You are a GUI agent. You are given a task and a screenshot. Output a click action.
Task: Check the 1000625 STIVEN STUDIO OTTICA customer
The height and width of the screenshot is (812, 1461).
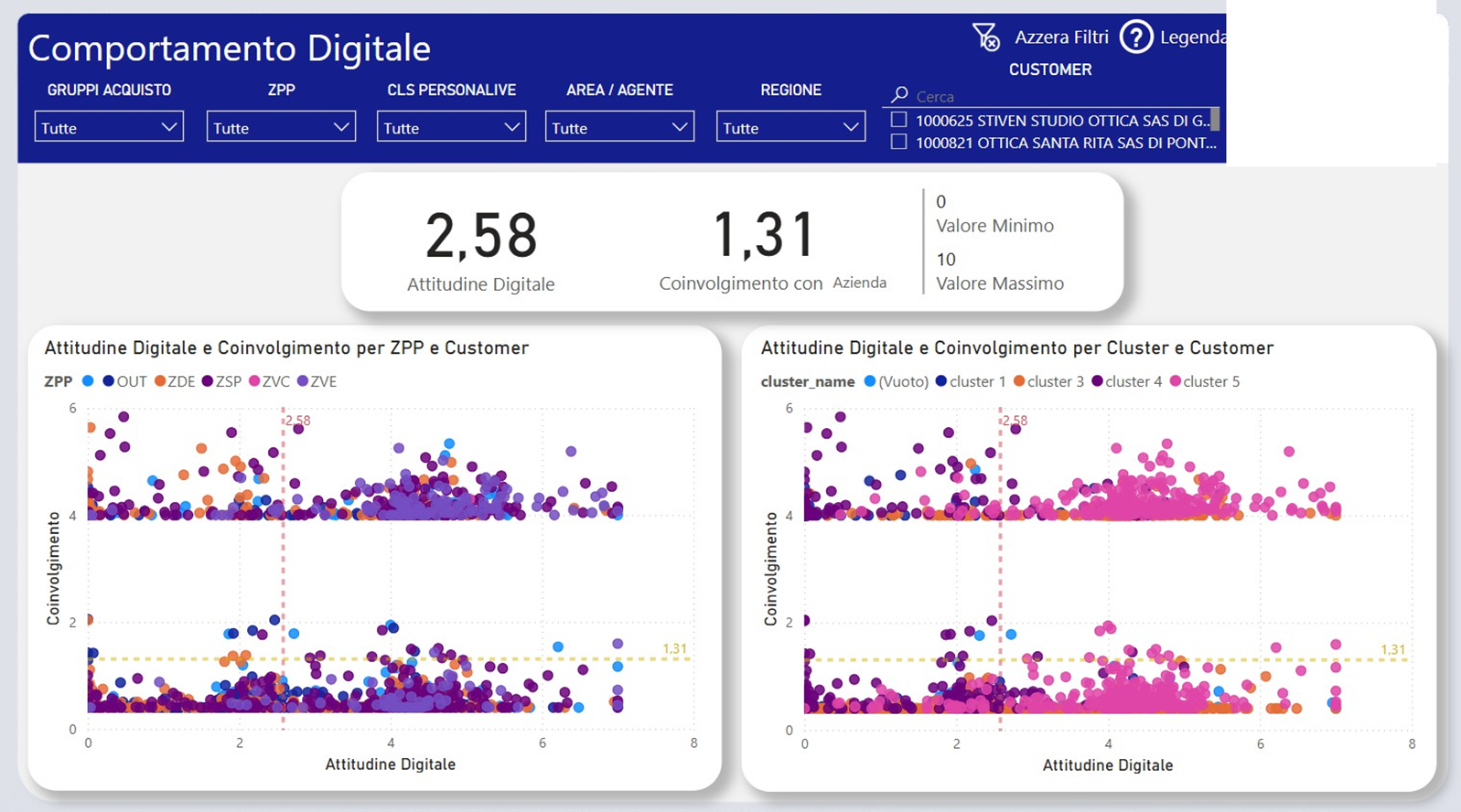tap(899, 120)
